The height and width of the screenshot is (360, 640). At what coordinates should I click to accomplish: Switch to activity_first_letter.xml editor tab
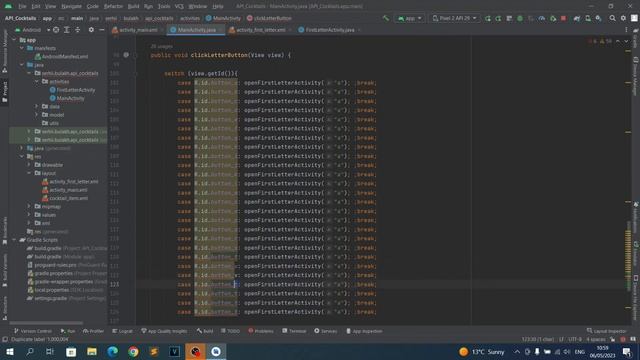point(260,30)
